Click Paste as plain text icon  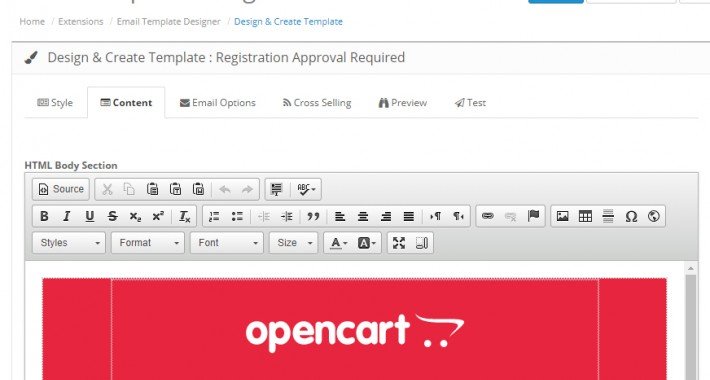coord(175,189)
